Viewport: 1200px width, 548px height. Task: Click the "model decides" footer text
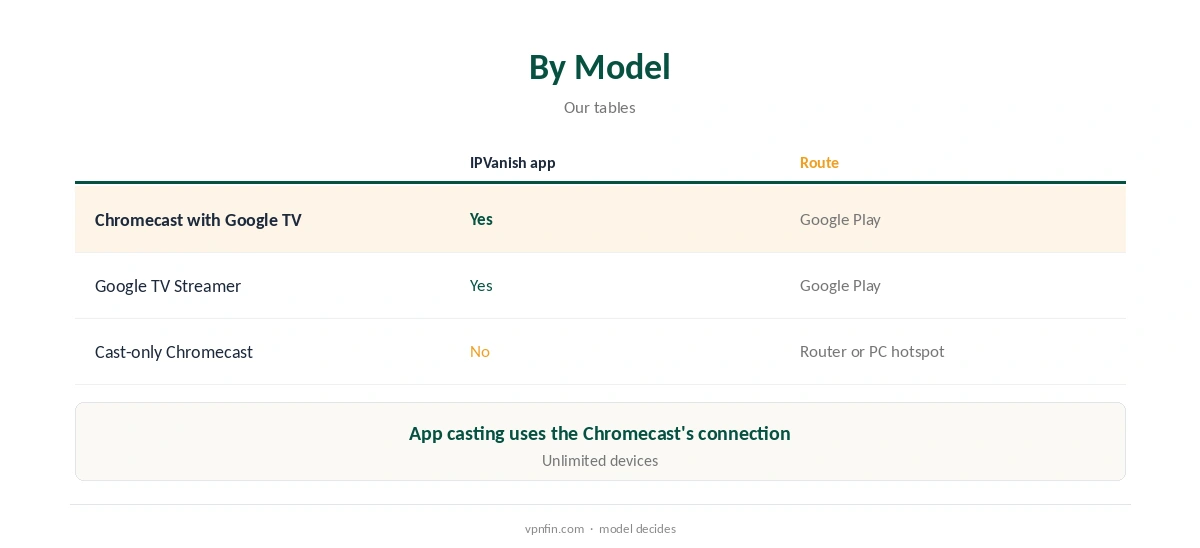(637, 529)
